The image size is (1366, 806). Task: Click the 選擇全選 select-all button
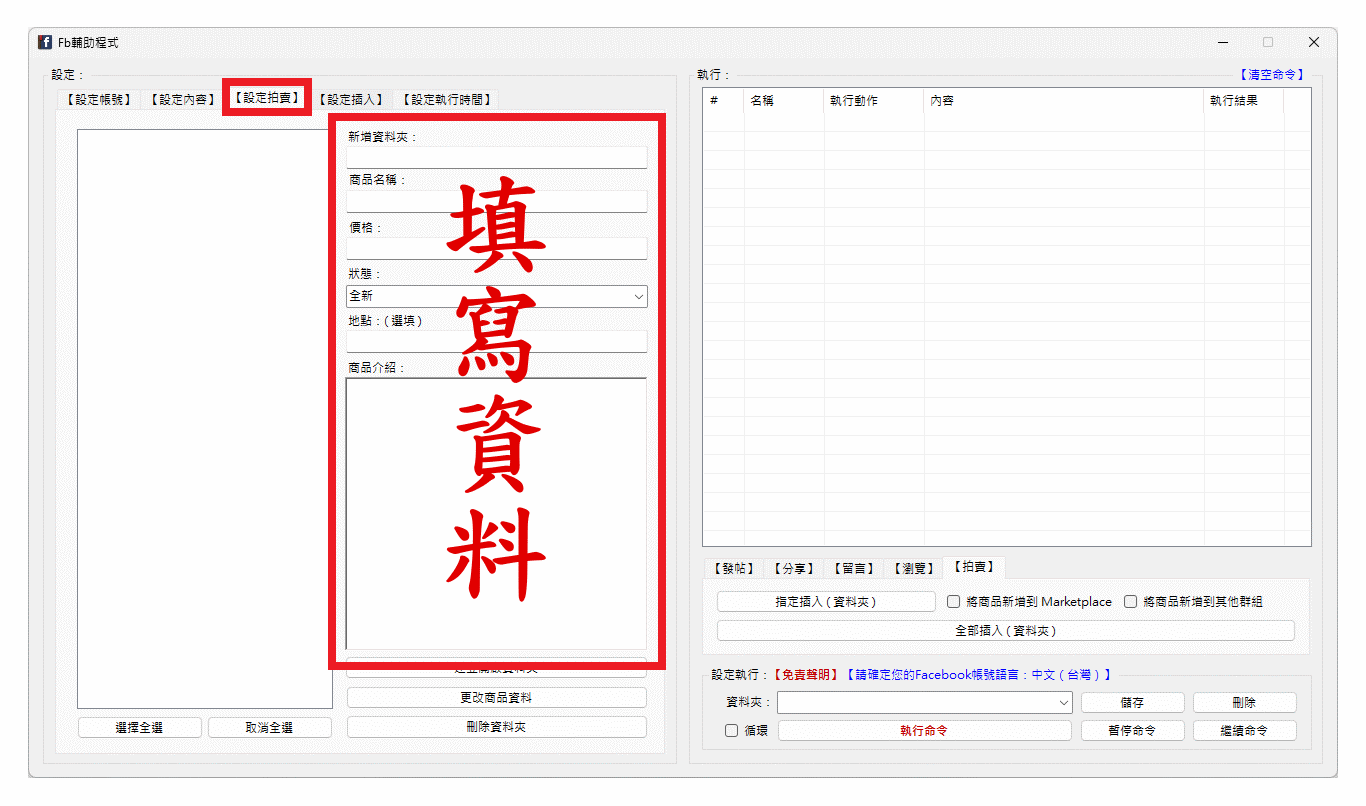point(139,726)
